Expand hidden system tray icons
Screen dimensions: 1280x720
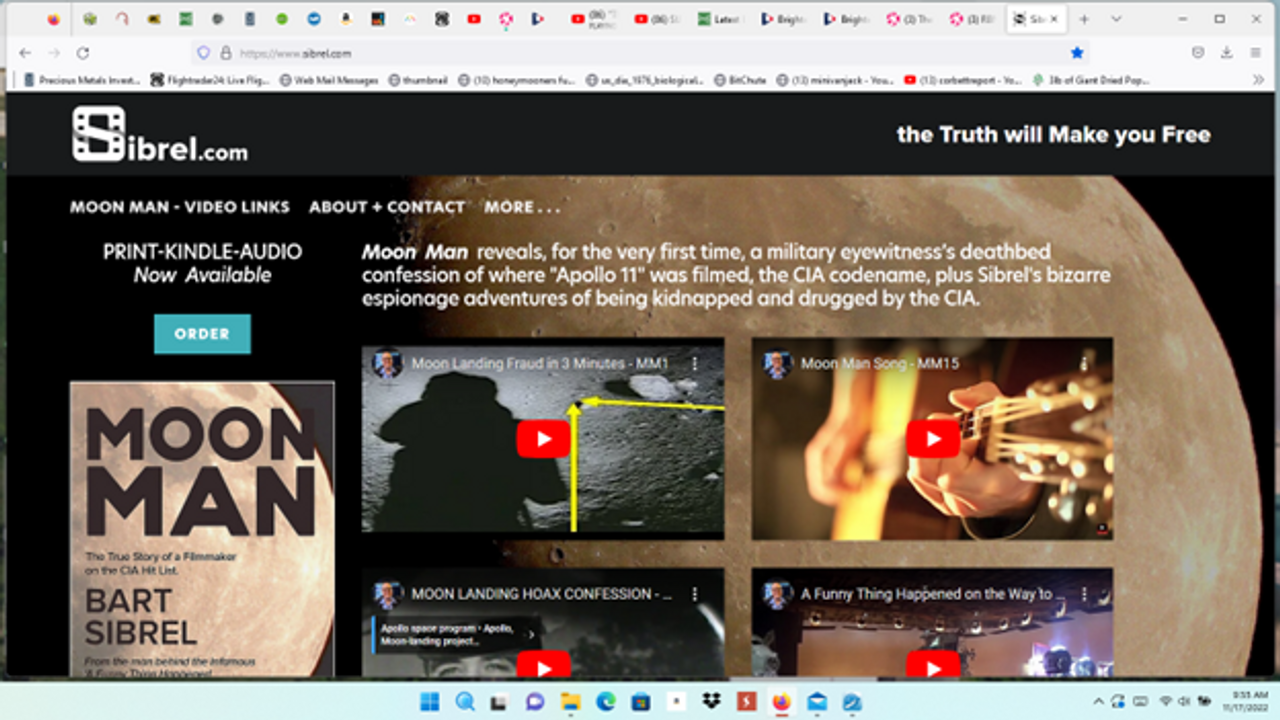point(1099,702)
